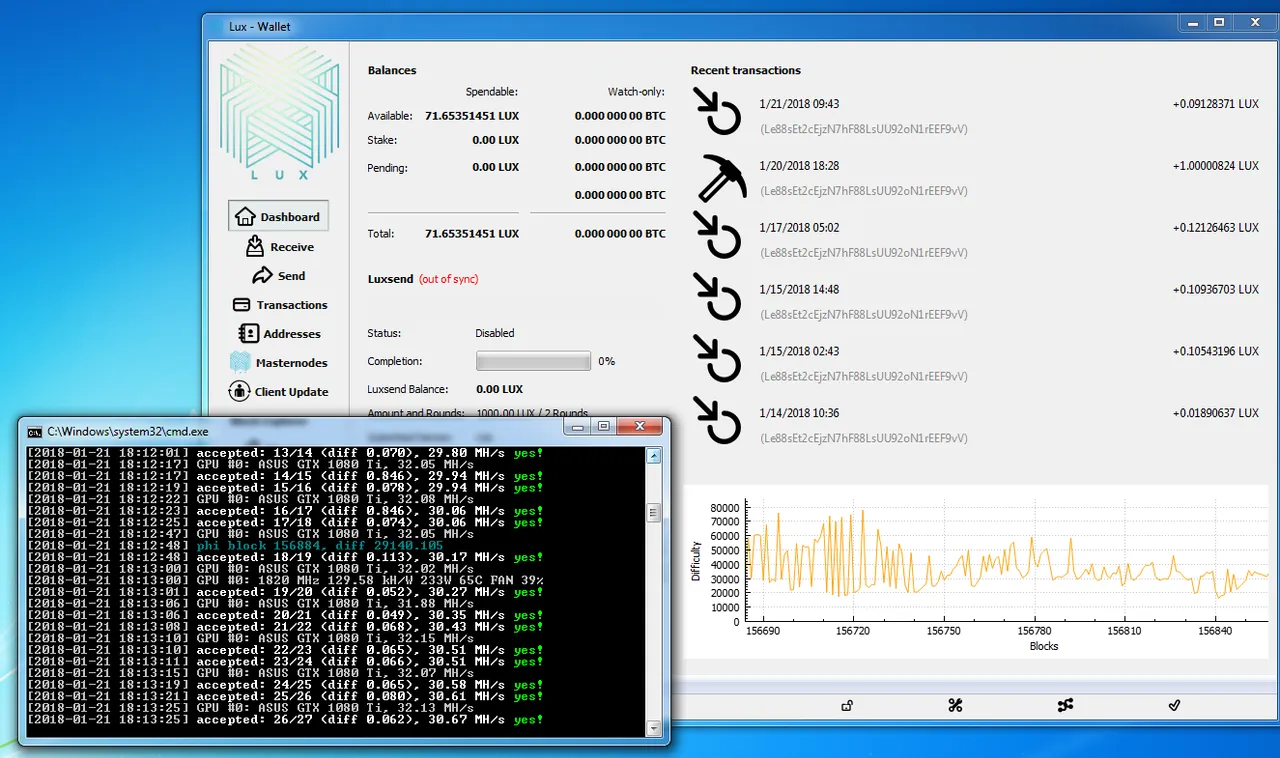Open Client Update in sidebar
1280x758 pixels.
pyautogui.click(x=279, y=392)
